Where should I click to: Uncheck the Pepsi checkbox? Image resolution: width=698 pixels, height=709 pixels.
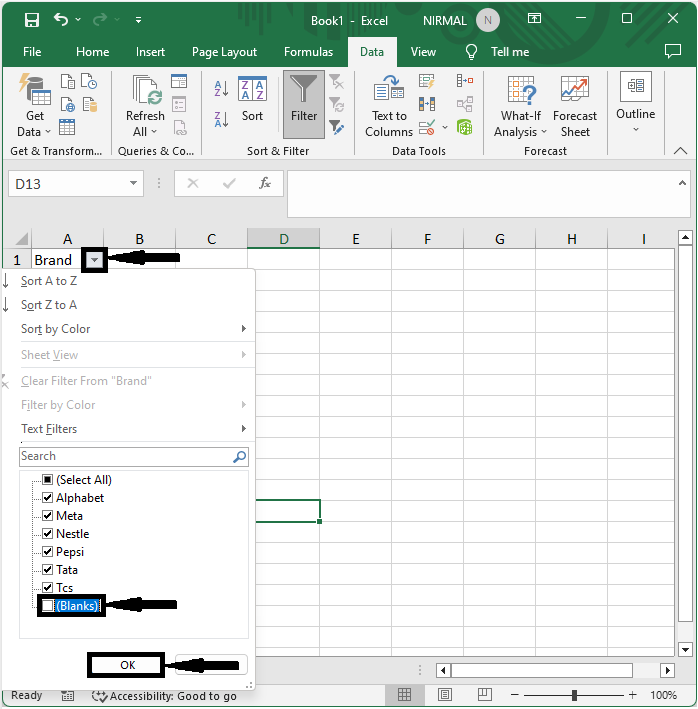click(x=47, y=552)
